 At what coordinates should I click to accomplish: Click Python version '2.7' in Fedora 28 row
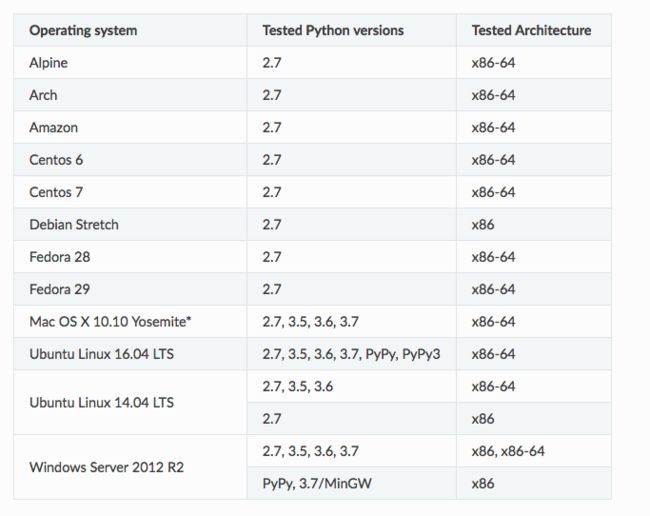click(272, 257)
